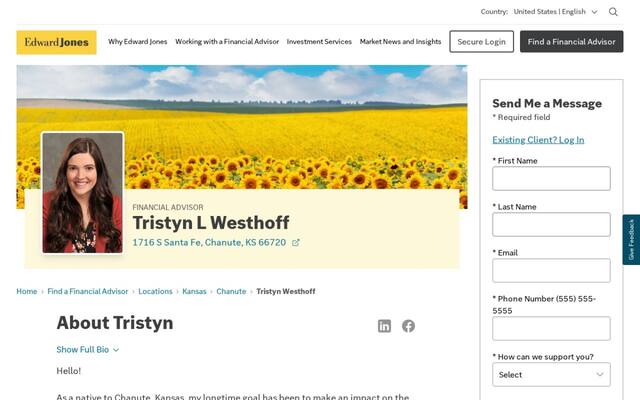Open Working with a Financial Advisor menu

(x=227, y=42)
